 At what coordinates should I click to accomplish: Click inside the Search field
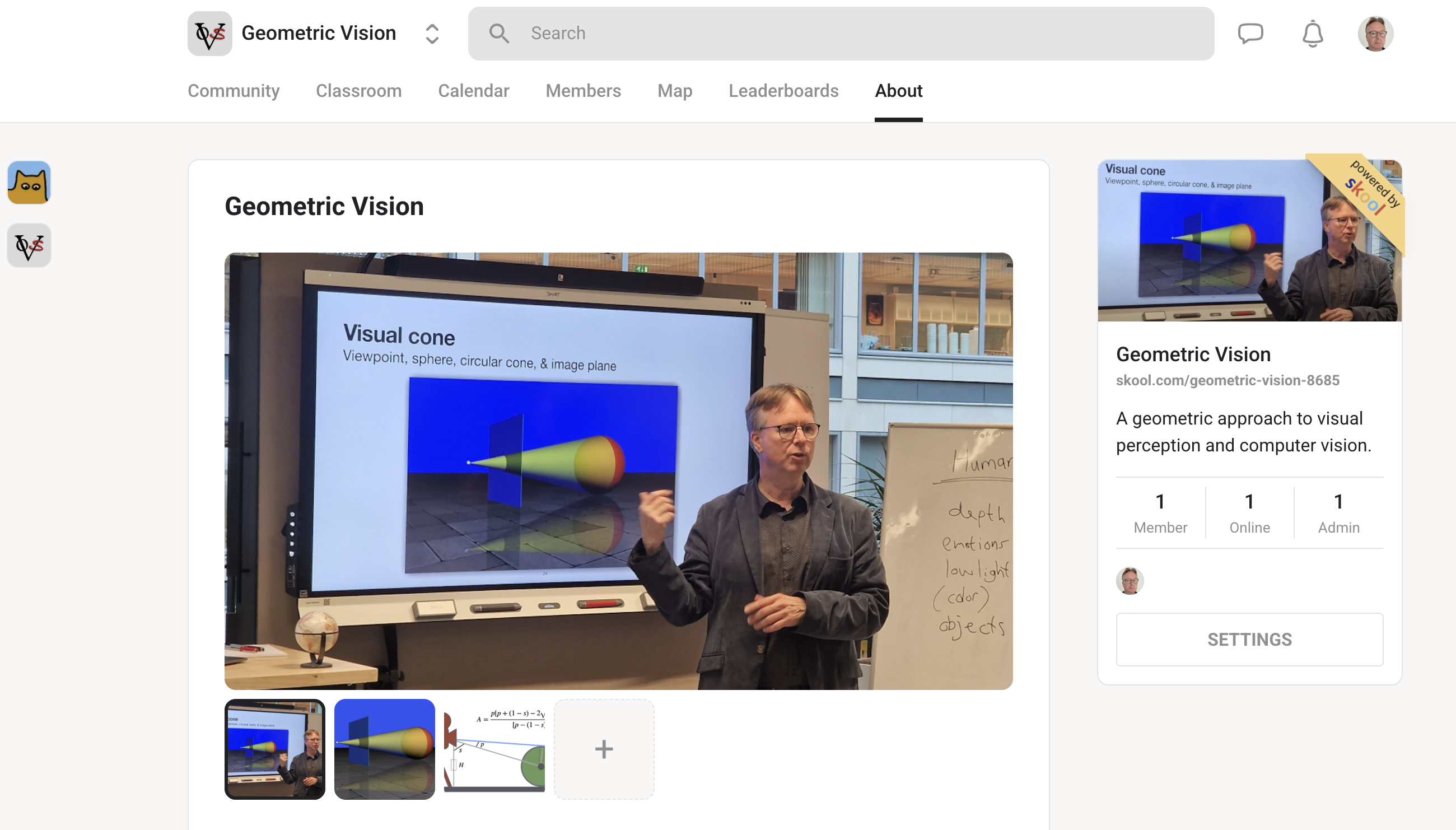(855, 34)
